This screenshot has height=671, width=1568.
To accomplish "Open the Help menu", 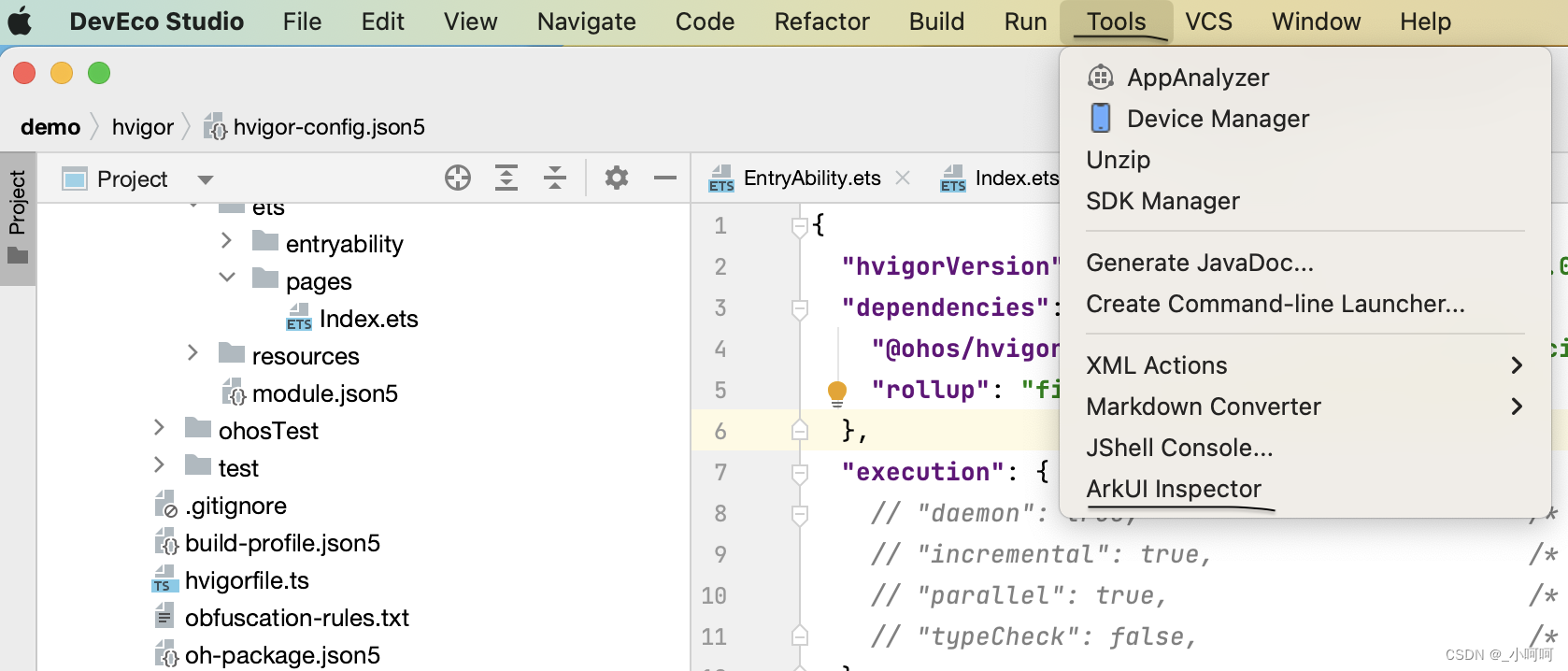I will click(1425, 21).
